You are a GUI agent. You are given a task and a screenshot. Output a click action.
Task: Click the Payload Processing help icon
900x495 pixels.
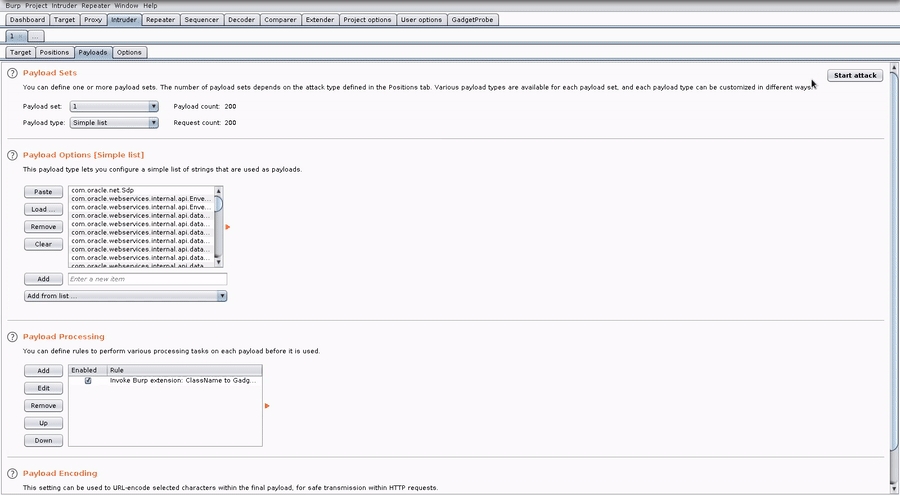pyautogui.click(x=12, y=337)
